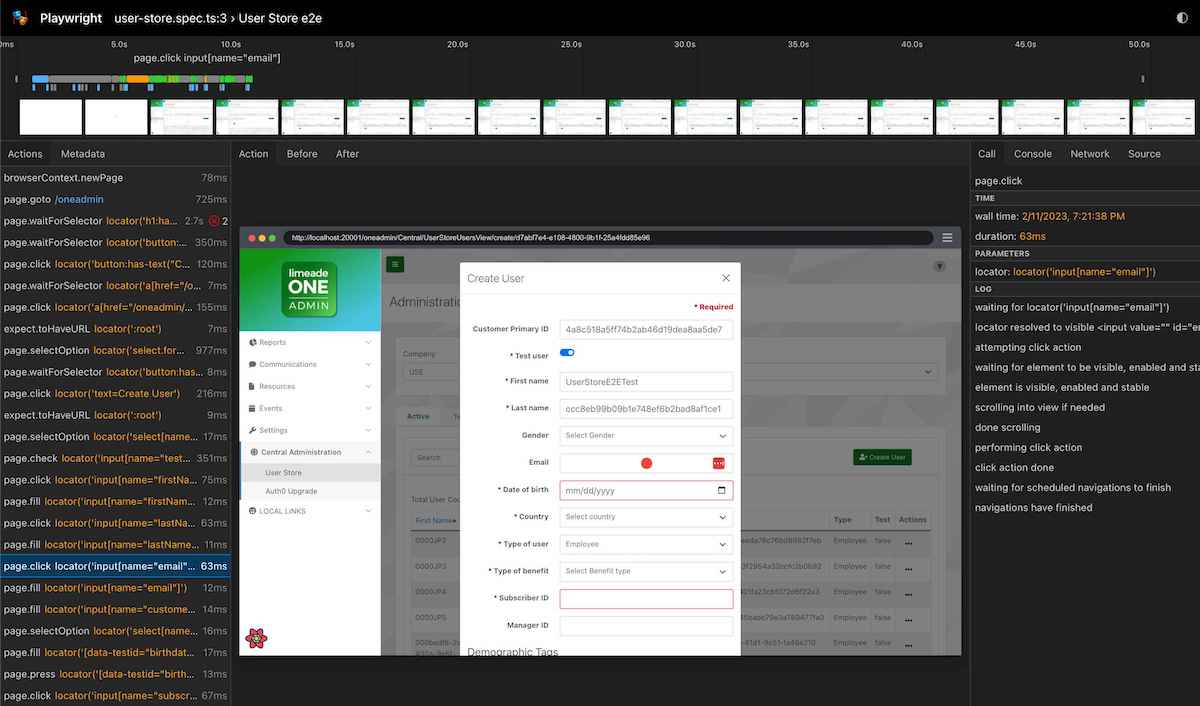Close the Create User dialog
The height and width of the screenshot is (706, 1200).
pyautogui.click(x=726, y=278)
